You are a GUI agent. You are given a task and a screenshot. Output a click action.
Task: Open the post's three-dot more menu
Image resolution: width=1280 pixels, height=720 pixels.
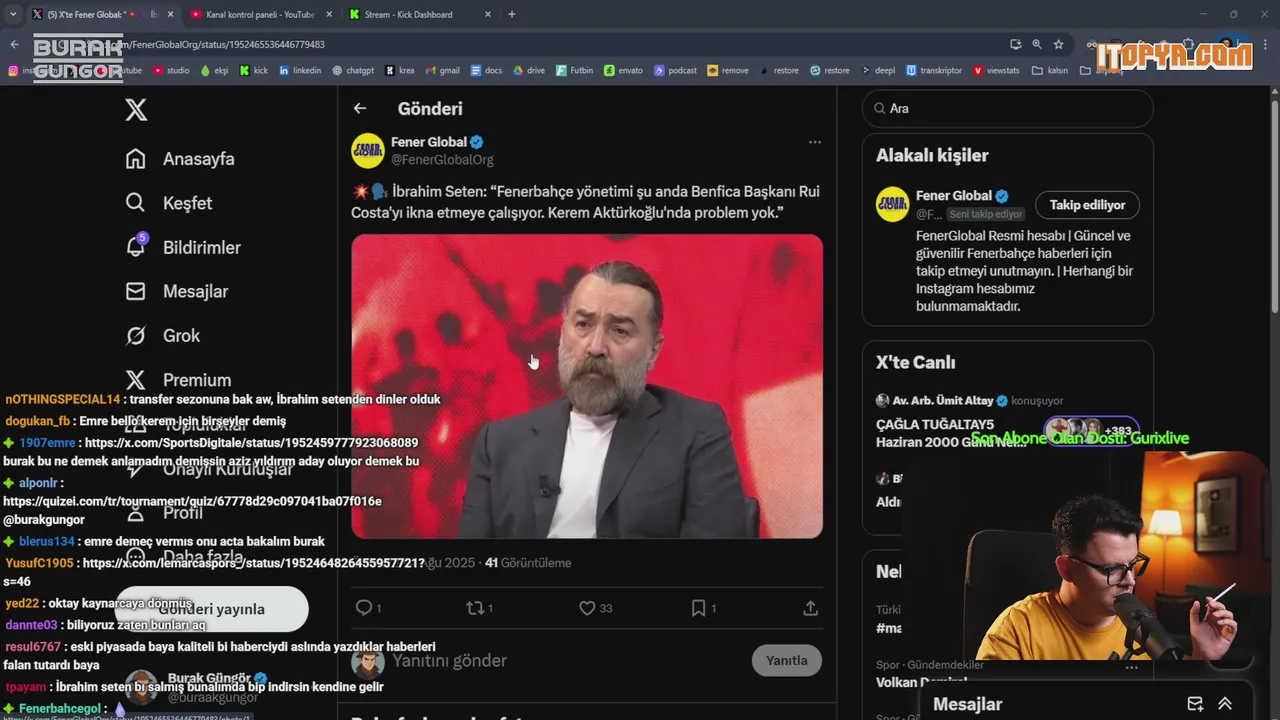815,142
